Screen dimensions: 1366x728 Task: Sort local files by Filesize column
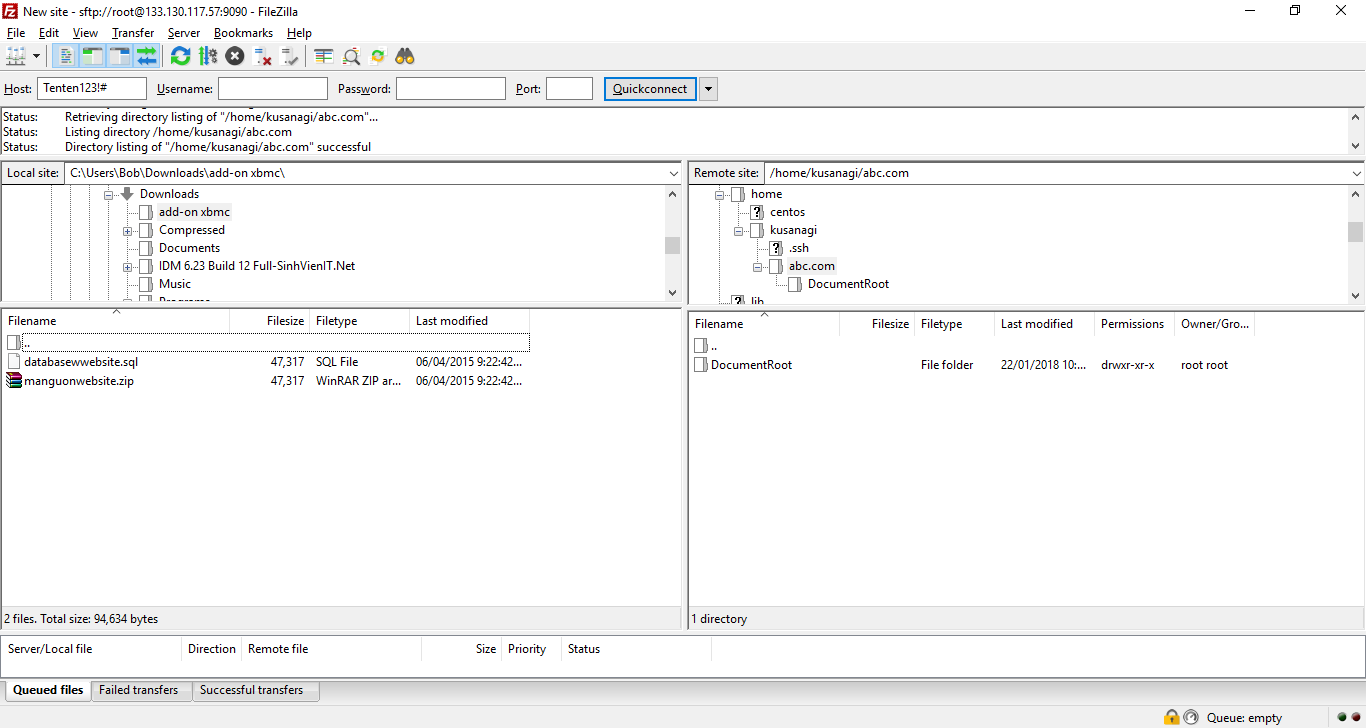point(269,321)
